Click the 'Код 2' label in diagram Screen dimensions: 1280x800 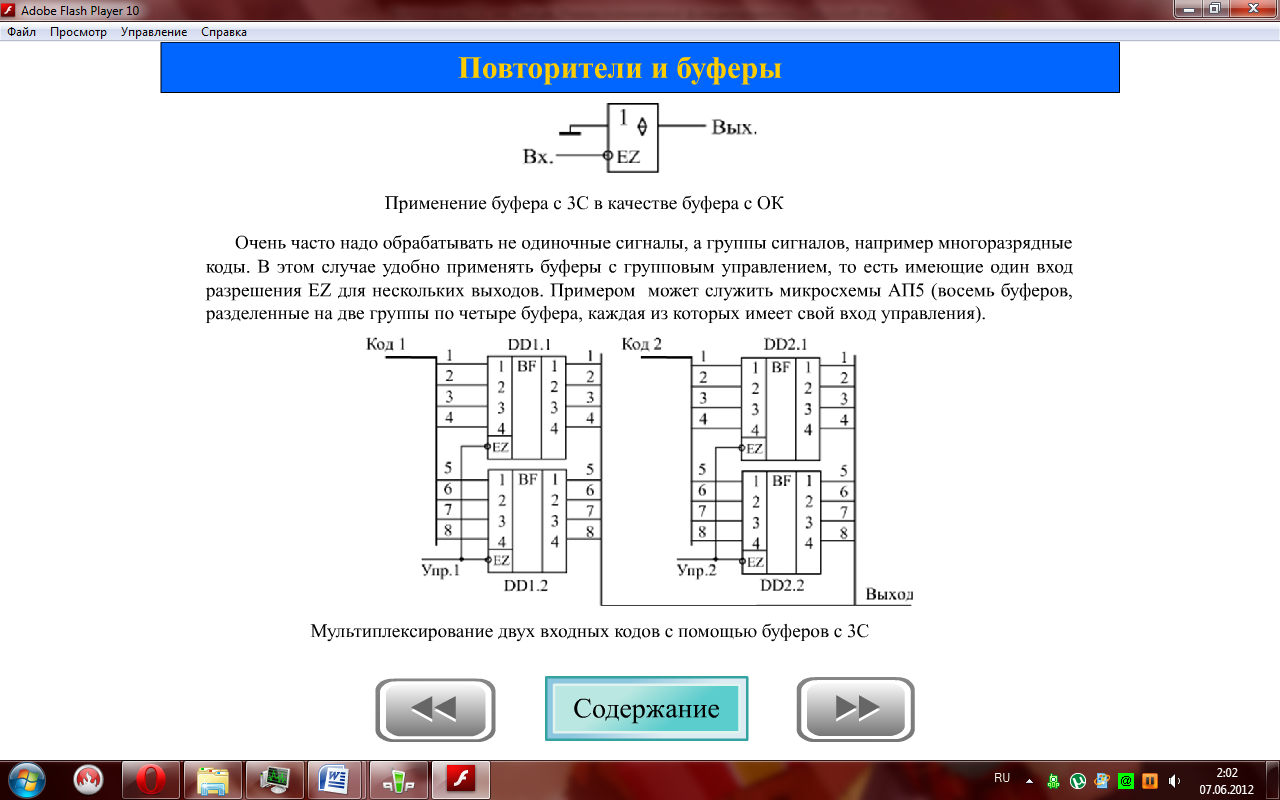coord(642,345)
